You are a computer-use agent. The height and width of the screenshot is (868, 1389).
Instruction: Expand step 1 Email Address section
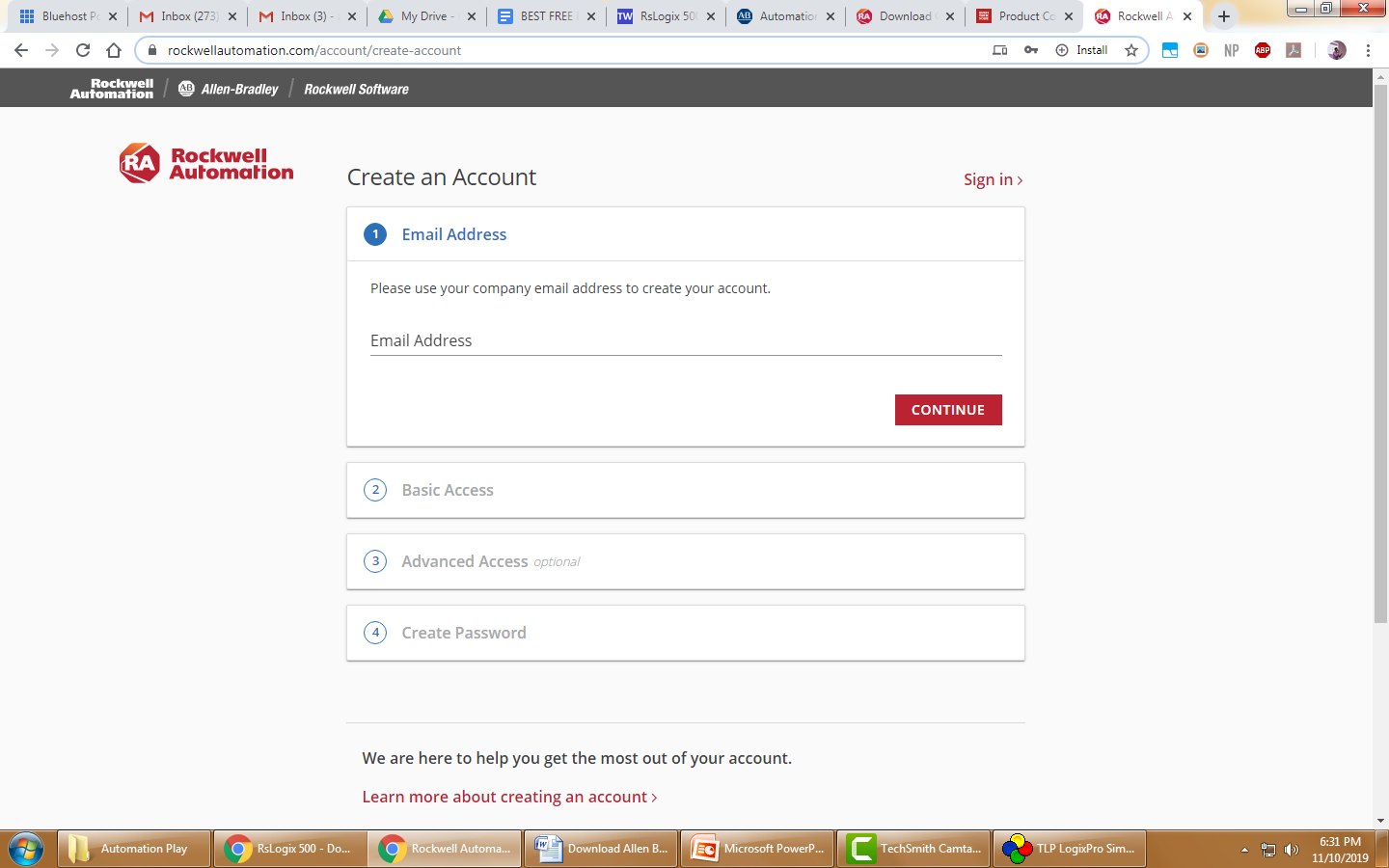(x=686, y=234)
